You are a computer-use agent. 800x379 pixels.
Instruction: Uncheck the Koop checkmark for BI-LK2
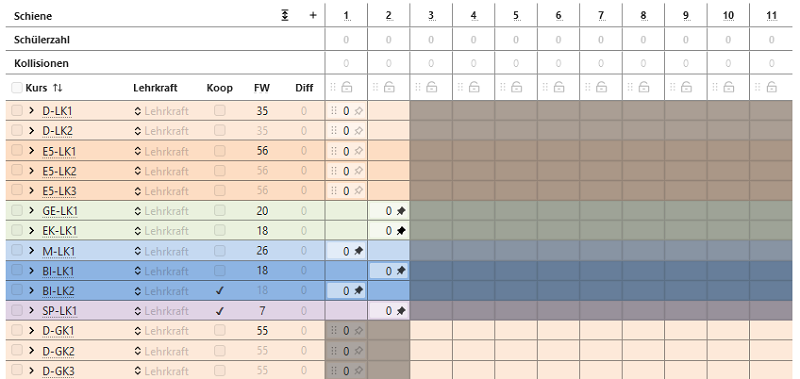(x=219, y=291)
